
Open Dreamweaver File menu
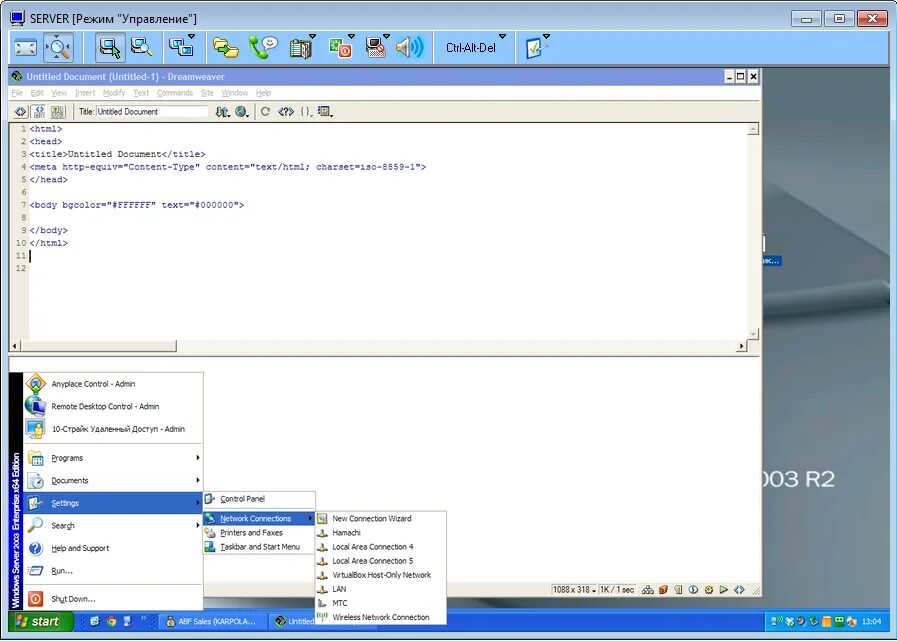(17, 93)
